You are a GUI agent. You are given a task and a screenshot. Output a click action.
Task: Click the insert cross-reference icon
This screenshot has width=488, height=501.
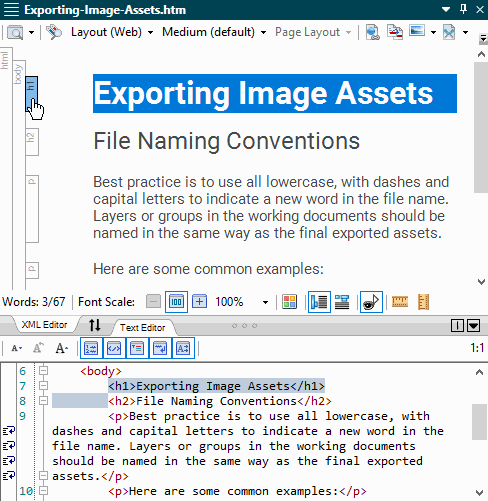395,32
